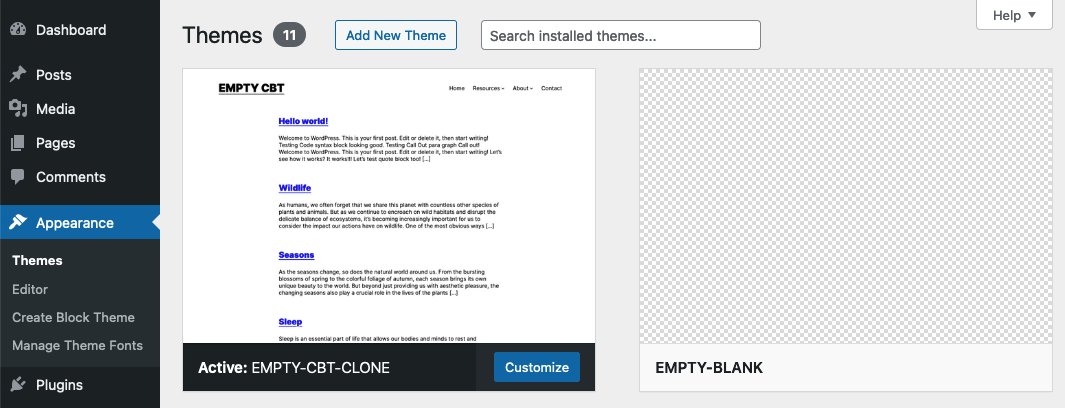Select Create Block Theme submenu item
This screenshot has height=408, width=1065.
(x=73, y=318)
